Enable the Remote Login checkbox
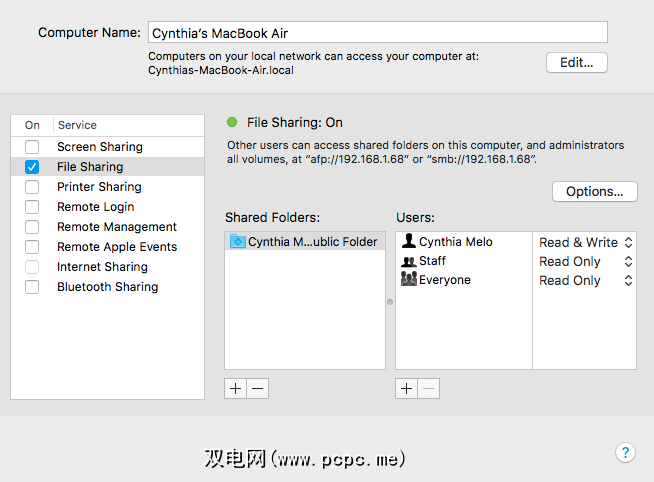The image size is (654, 482). 32,207
